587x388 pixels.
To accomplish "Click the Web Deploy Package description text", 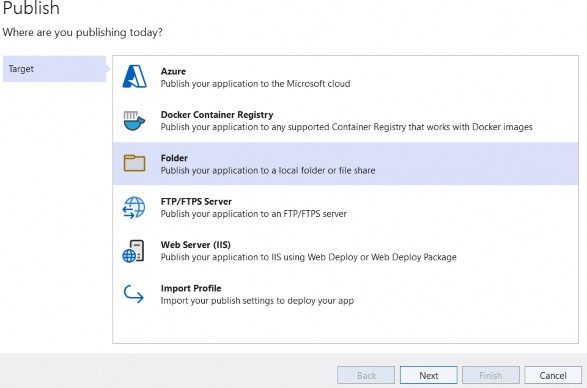I will coord(309,257).
